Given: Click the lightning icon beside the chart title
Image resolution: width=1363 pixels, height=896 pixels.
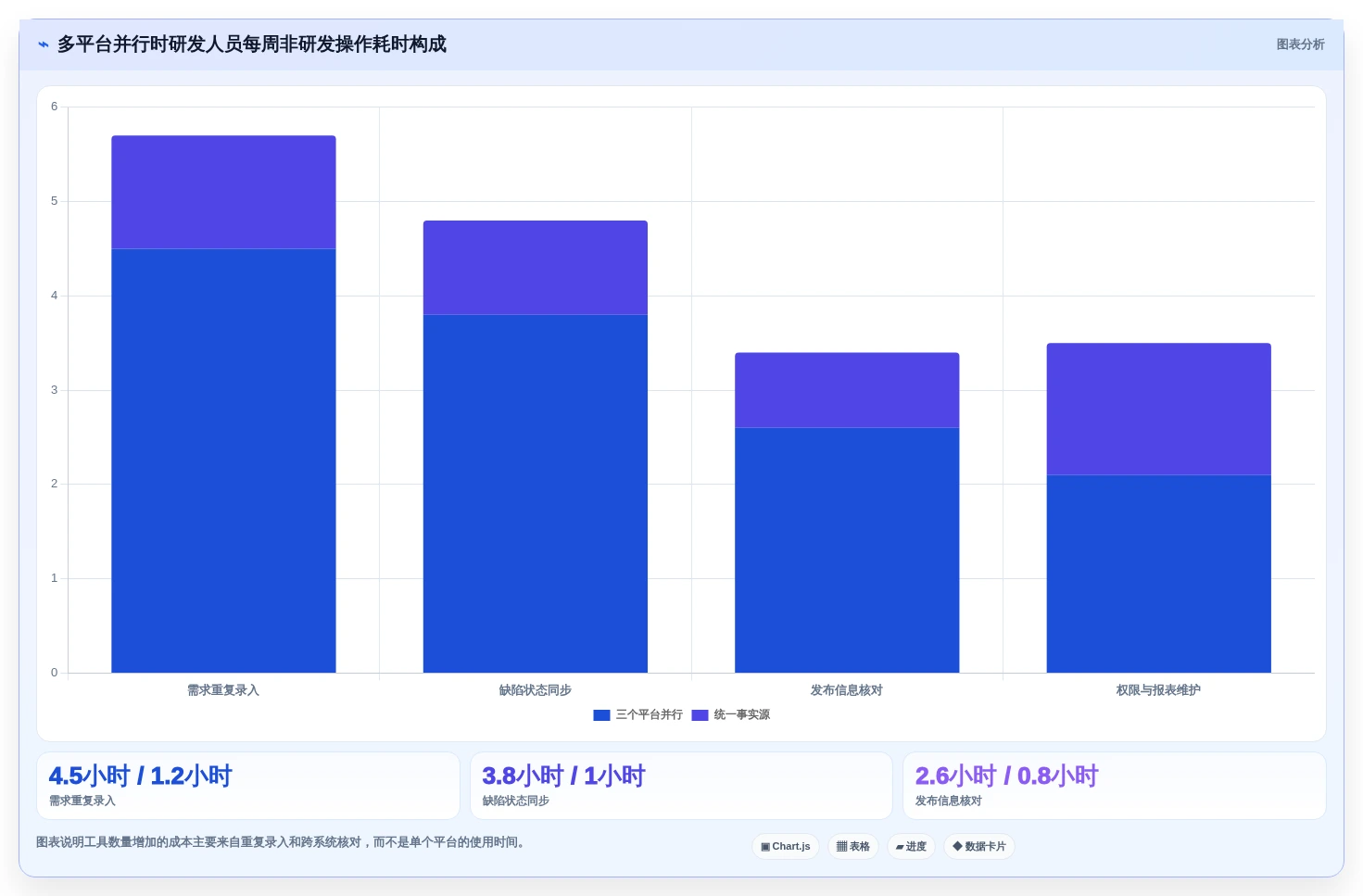Looking at the screenshot, I should [x=43, y=44].
